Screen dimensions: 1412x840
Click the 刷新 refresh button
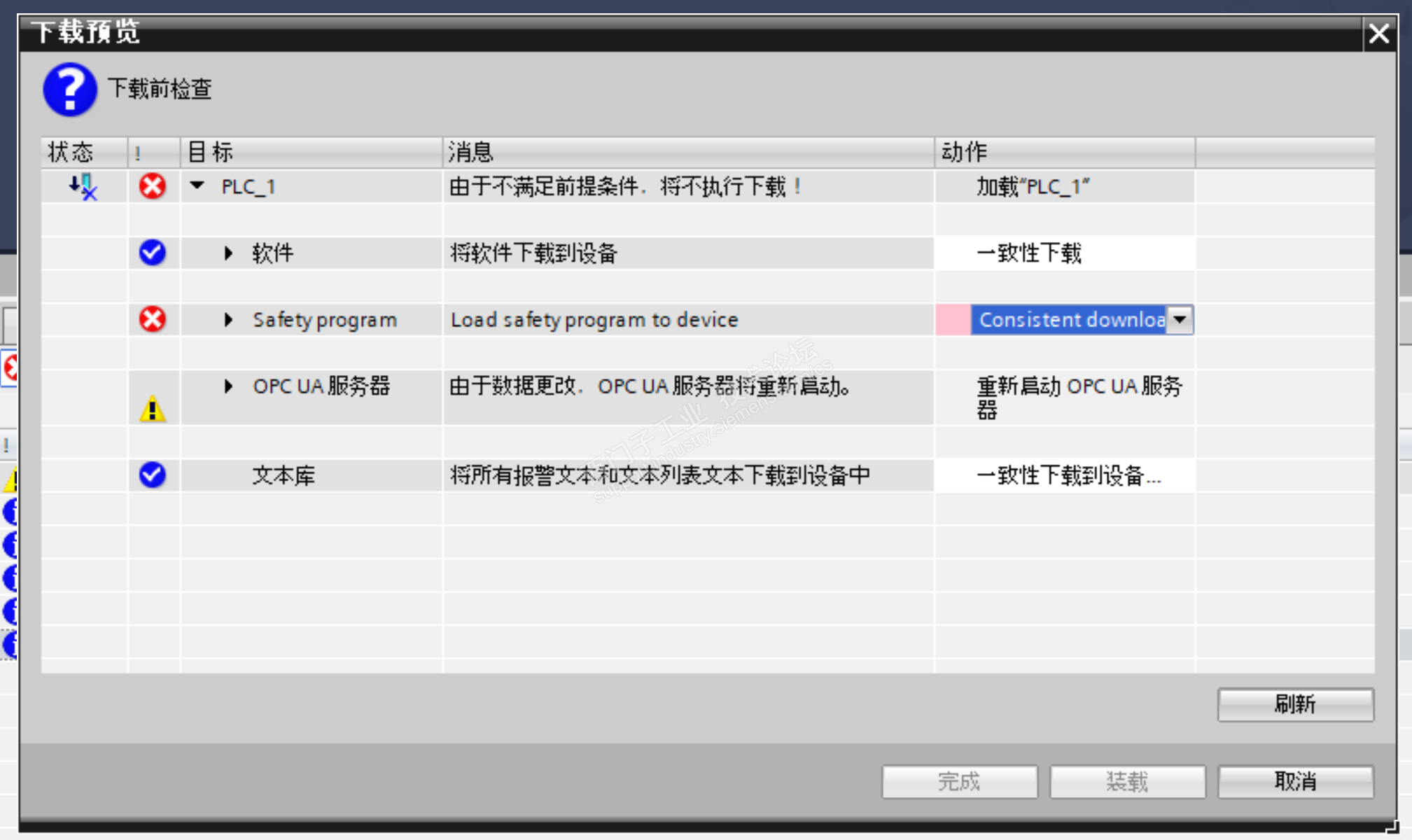click(x=1295, y=704)
